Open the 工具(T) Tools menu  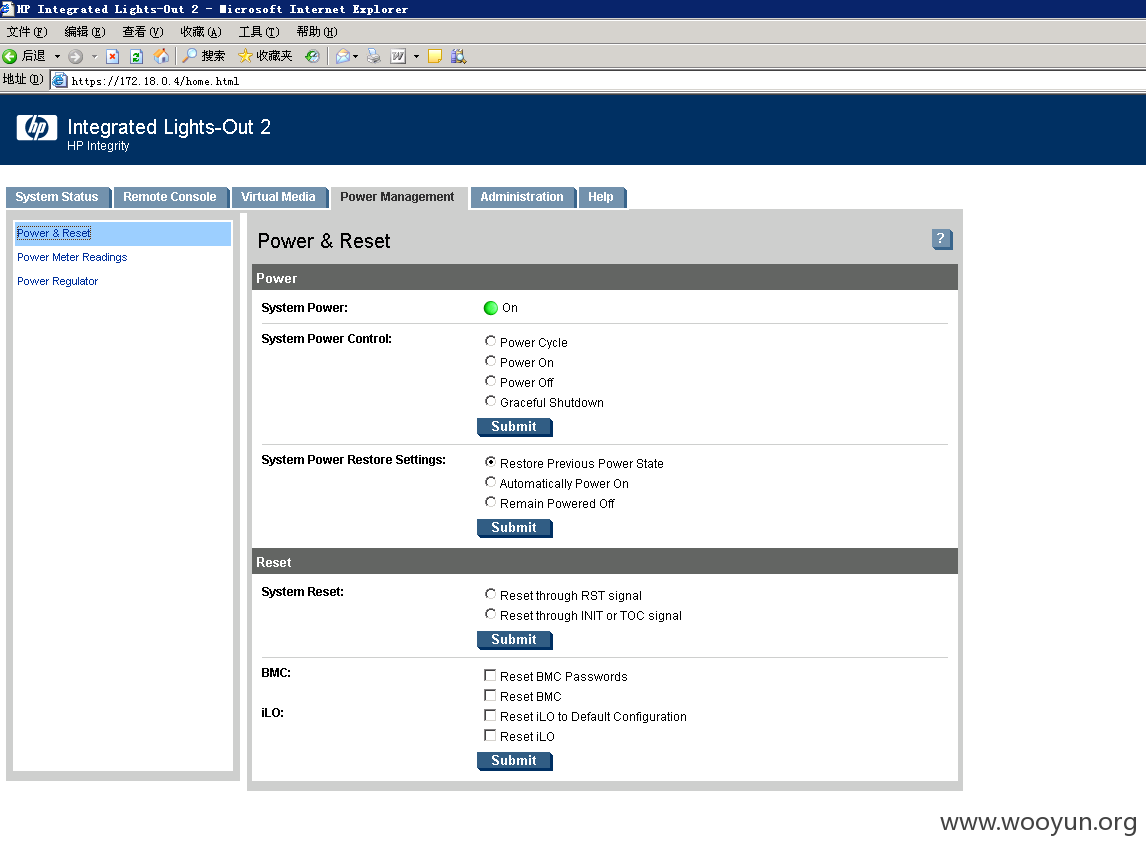259,31
